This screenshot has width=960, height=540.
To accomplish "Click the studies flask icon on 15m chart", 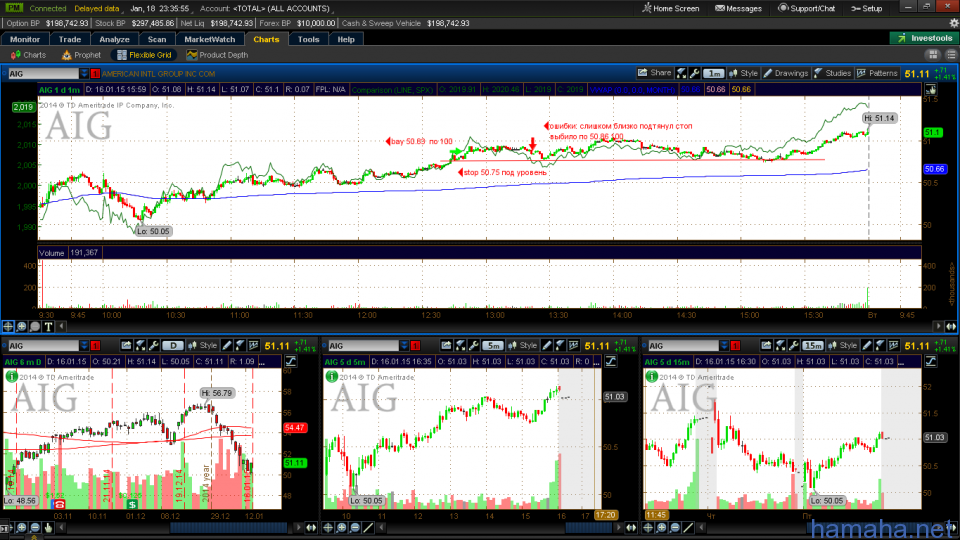I will (x=880, y=346).
